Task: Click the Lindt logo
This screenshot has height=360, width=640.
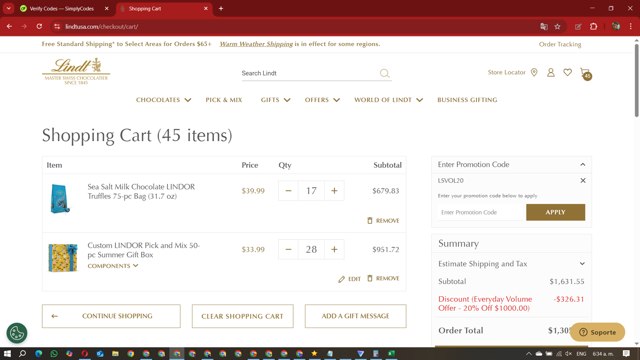Action: 76,71
